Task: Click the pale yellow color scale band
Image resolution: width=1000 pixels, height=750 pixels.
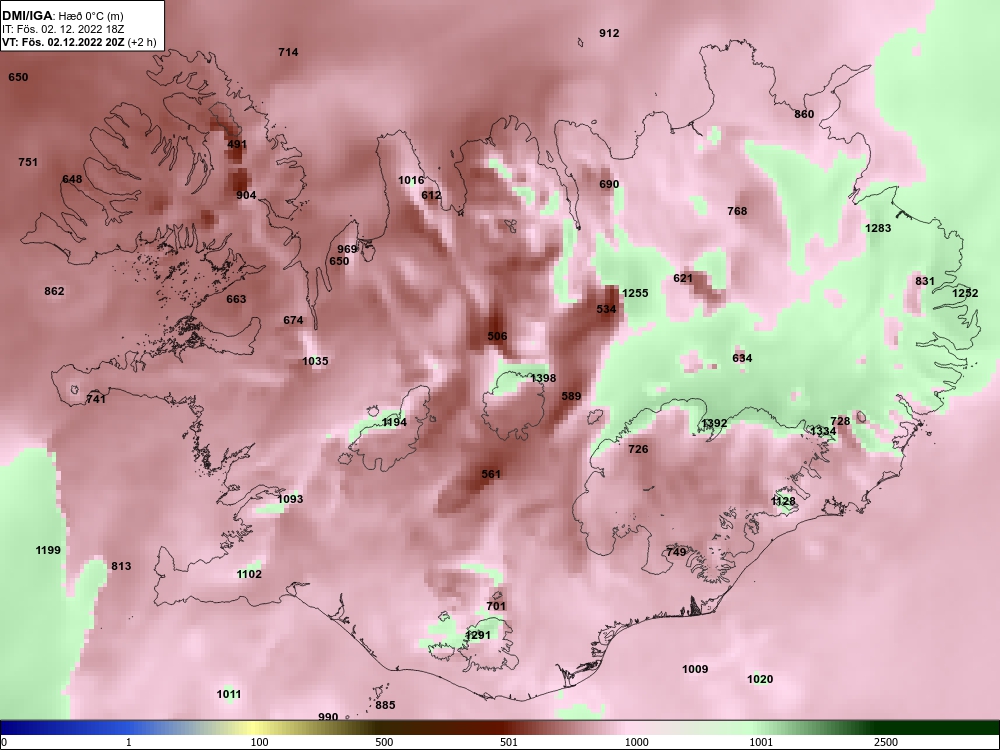Action: tap(252, 728)
